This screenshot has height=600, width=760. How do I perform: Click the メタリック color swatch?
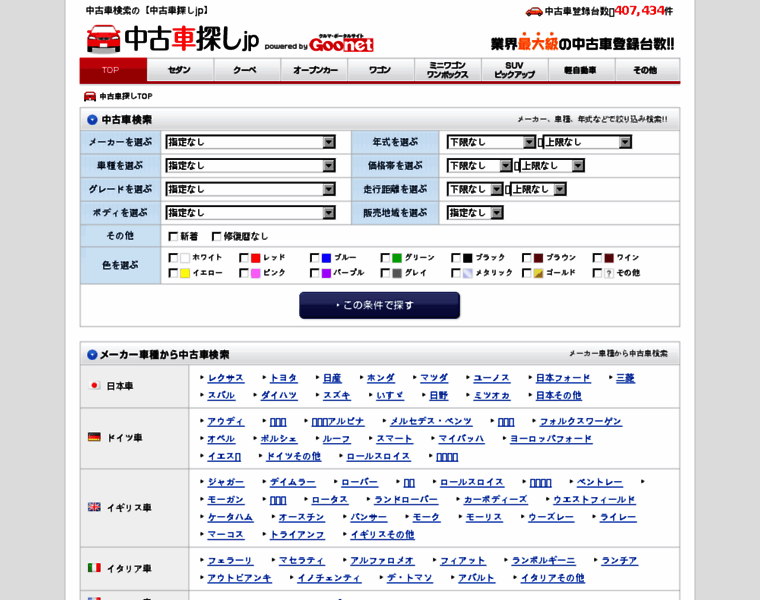(468, 273)
